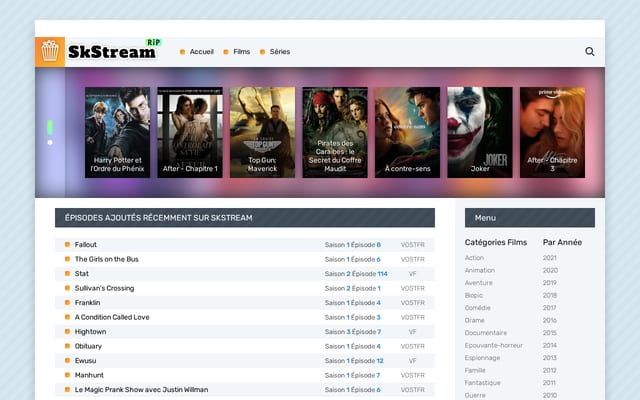Click Saison 1 Épisode 8 of Fallout

click(353, 244)
